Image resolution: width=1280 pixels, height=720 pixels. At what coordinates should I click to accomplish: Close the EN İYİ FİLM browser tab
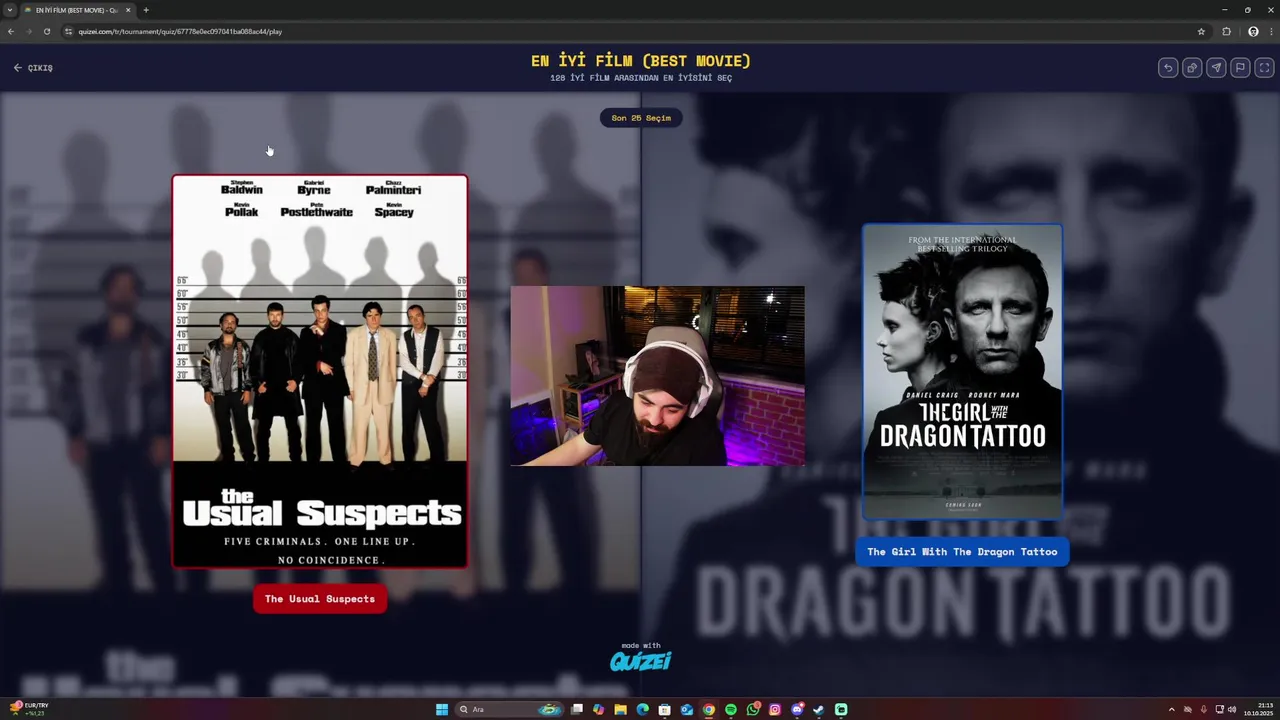pos(128,10)
